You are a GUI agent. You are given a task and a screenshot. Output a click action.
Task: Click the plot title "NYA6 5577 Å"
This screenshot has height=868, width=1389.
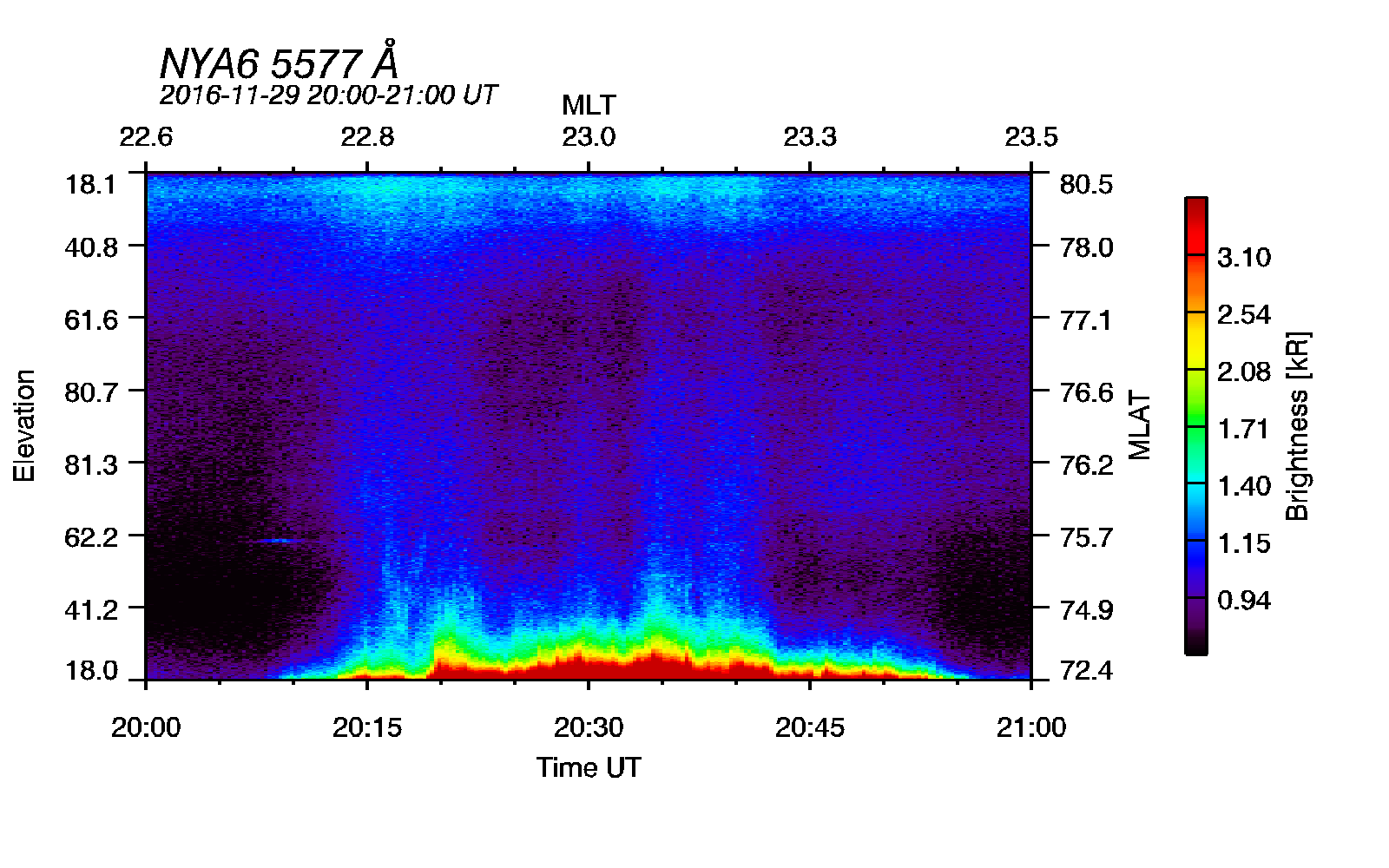pyautogui.click(x=279, y=62)
